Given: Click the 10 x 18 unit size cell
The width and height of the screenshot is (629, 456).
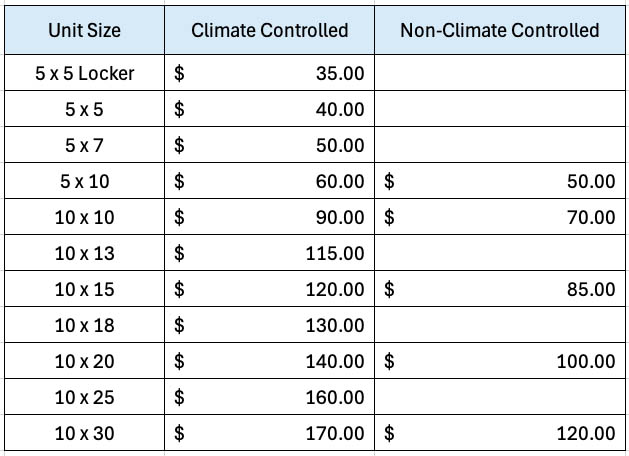Looking at the screenshot, I should 84,325.
